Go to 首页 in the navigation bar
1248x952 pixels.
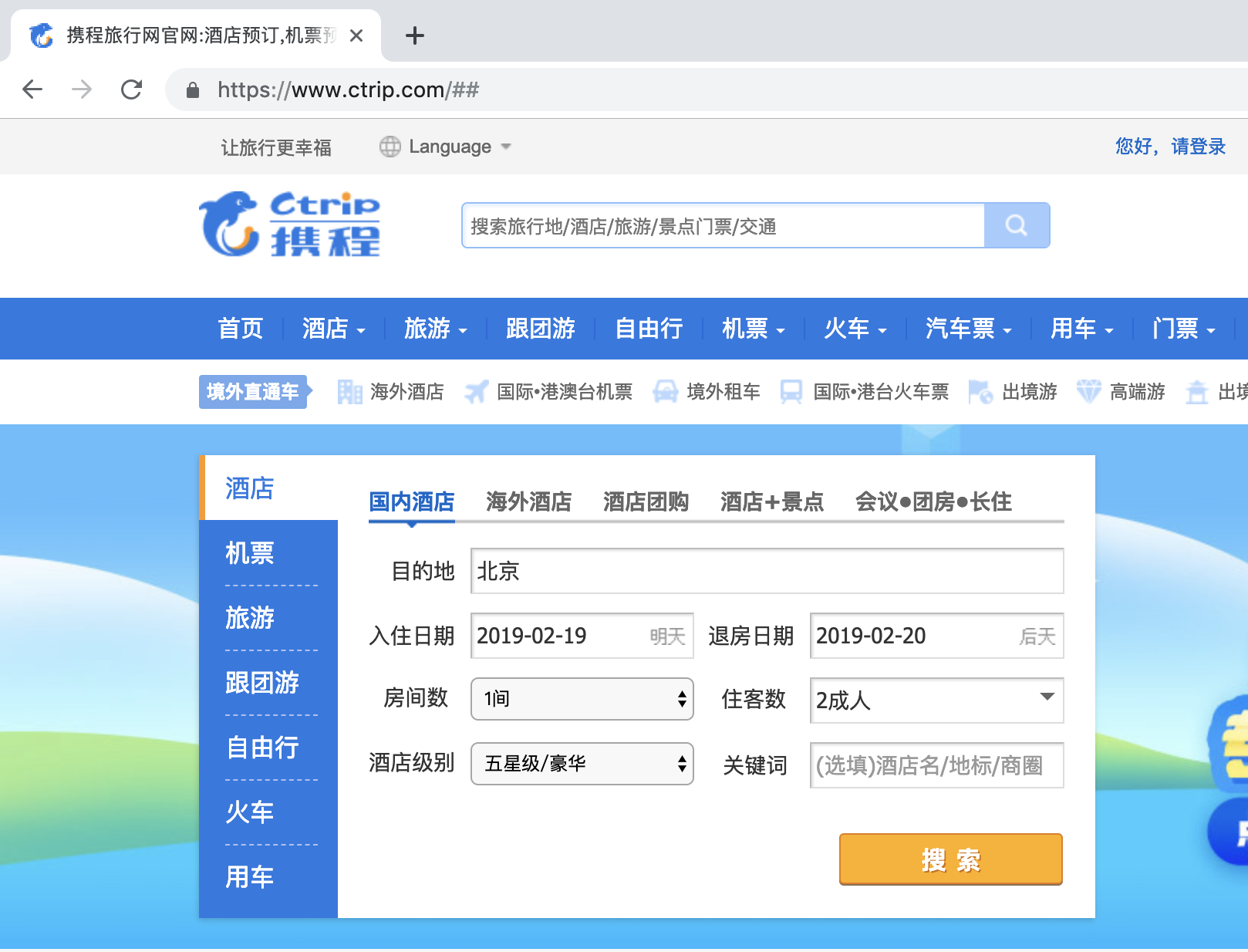(241, 329)
